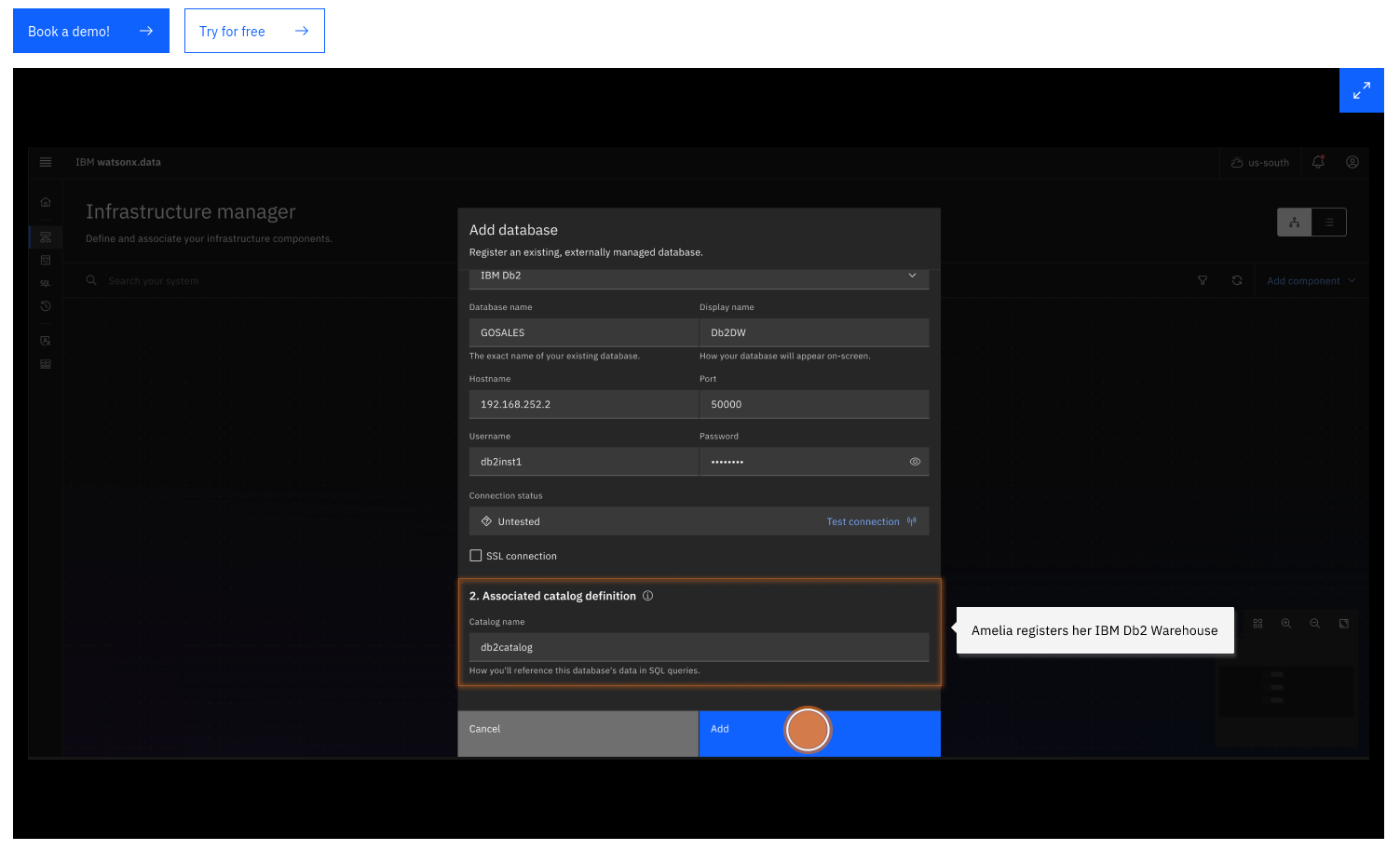The width and height of the screenshot is (1400, 850).
Task: Click the filter funnel icon
Action: [x=1203, y=280]
